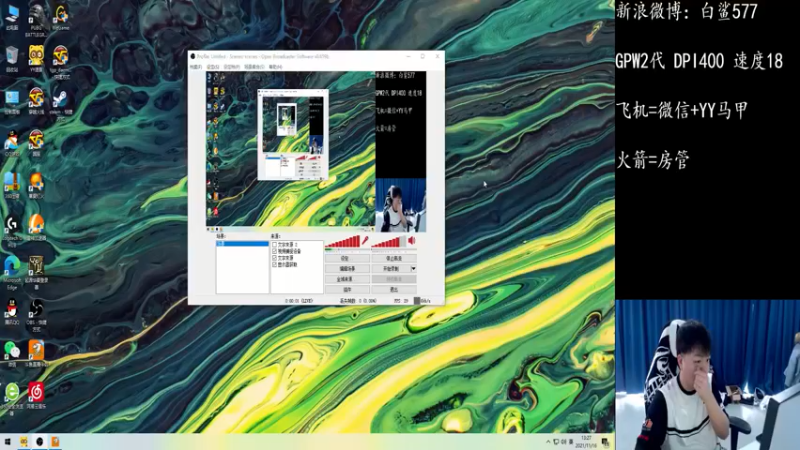Open the Recycle Bin on desktop
This screenshot has height=450, width=800.
(12, 59)
